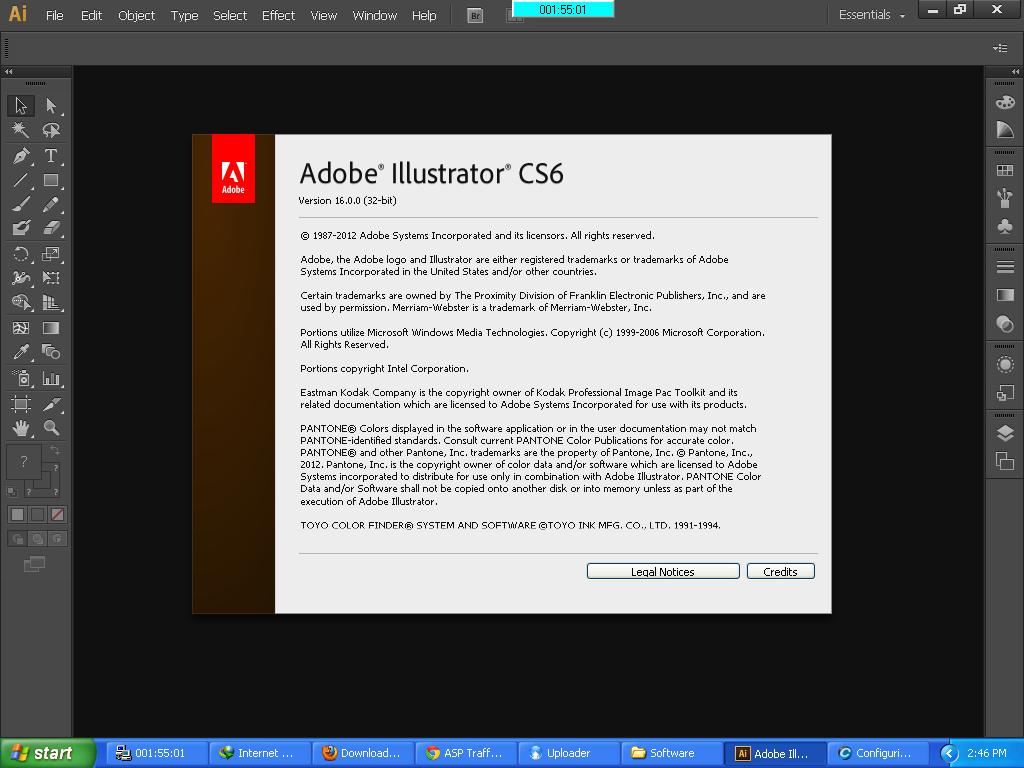Select the Eraser tool

[51, 228]
